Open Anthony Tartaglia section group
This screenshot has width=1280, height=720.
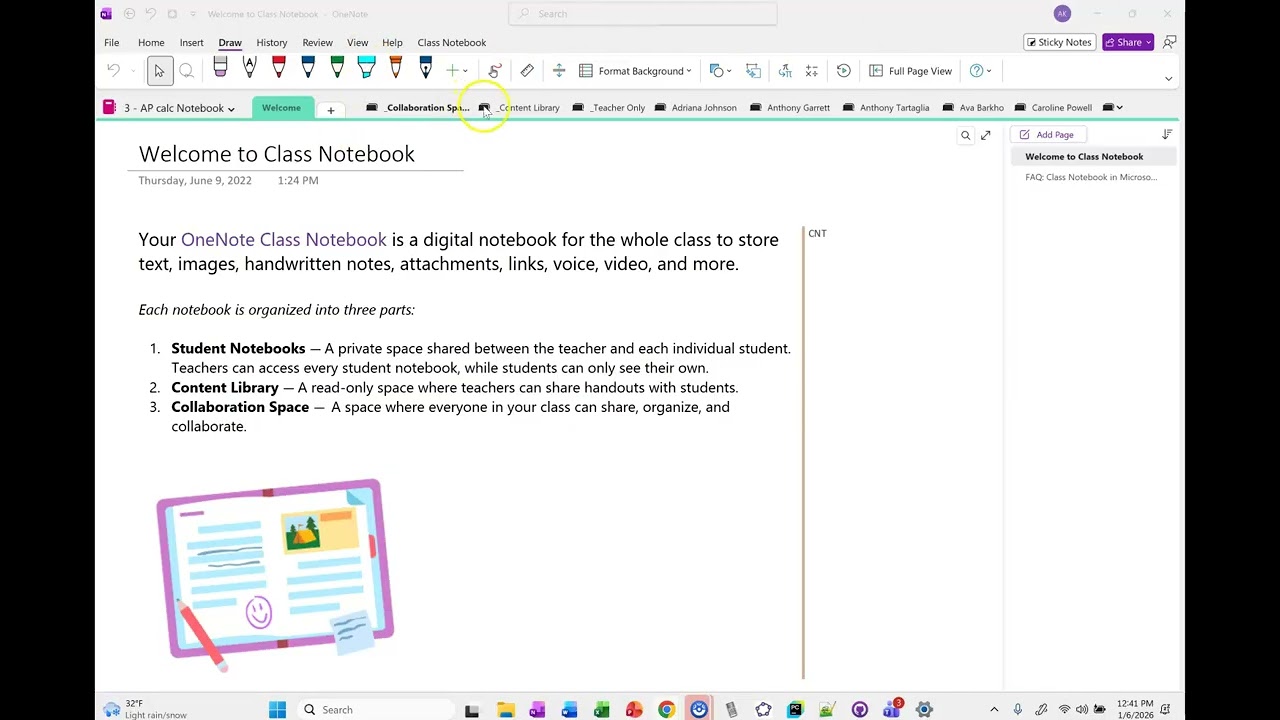point(886,108)
